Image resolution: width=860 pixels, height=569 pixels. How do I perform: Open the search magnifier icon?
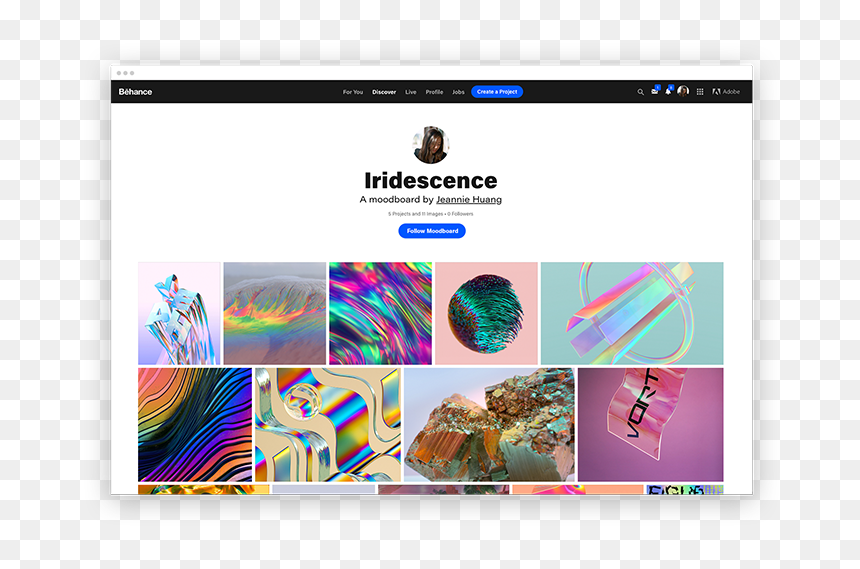point(640,92)
